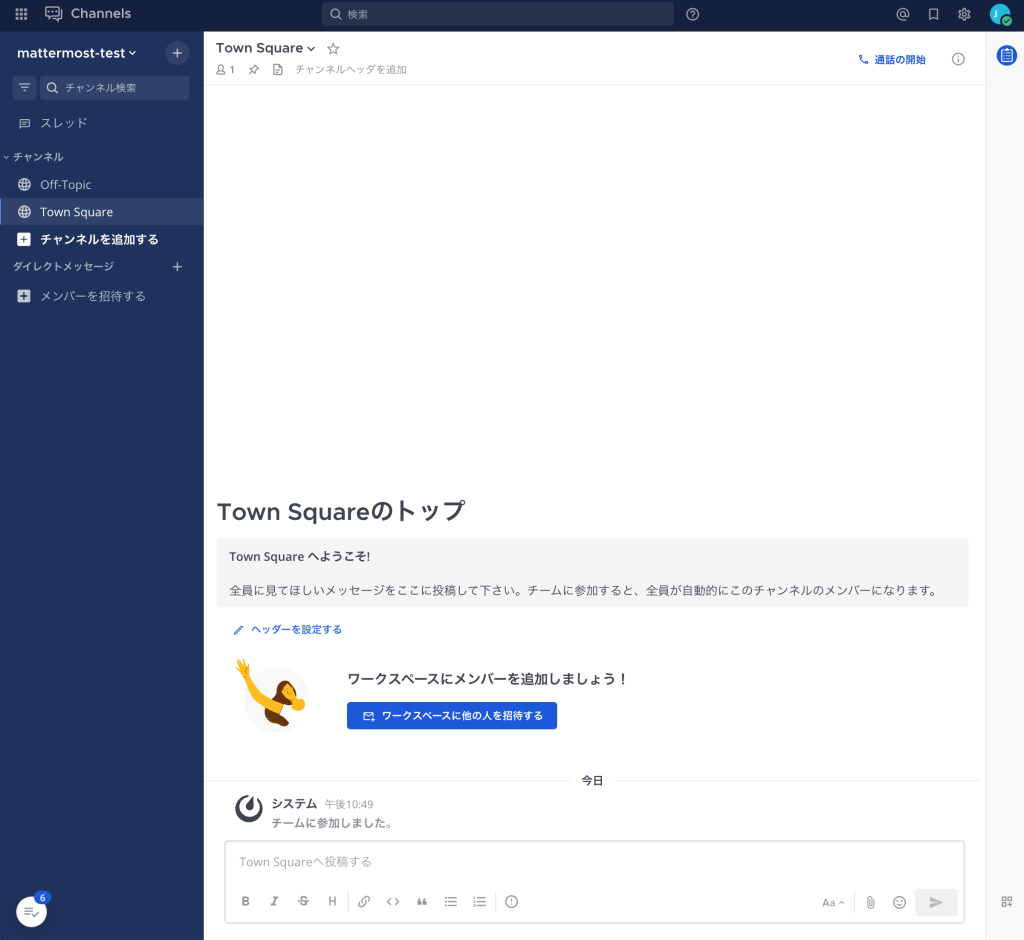The height and width of the screenshot is (940, 1024).
Task: Click the ワークスペースに他の人を招待する button
Action: pos(451,716)
